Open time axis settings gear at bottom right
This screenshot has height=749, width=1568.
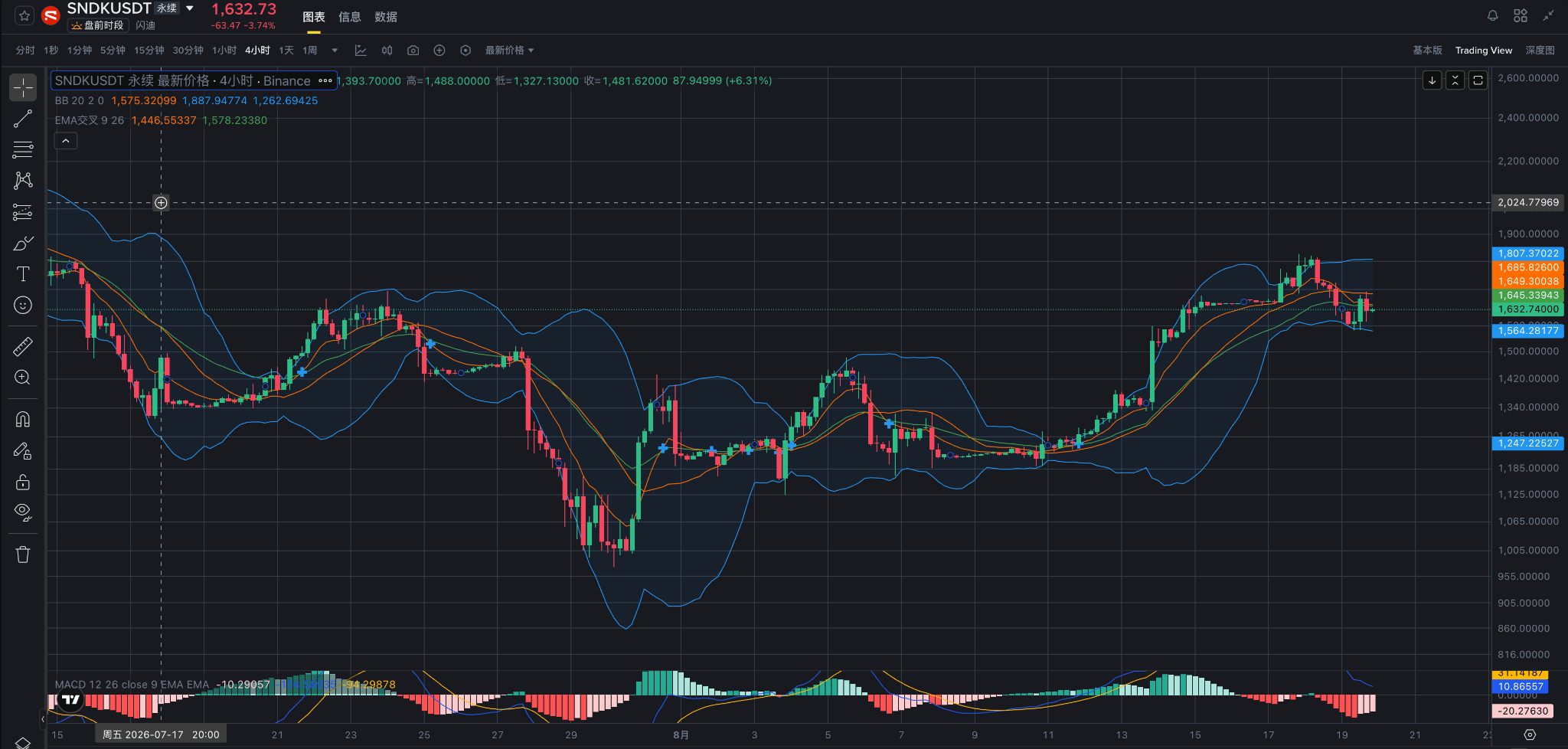coord(1530,734)
